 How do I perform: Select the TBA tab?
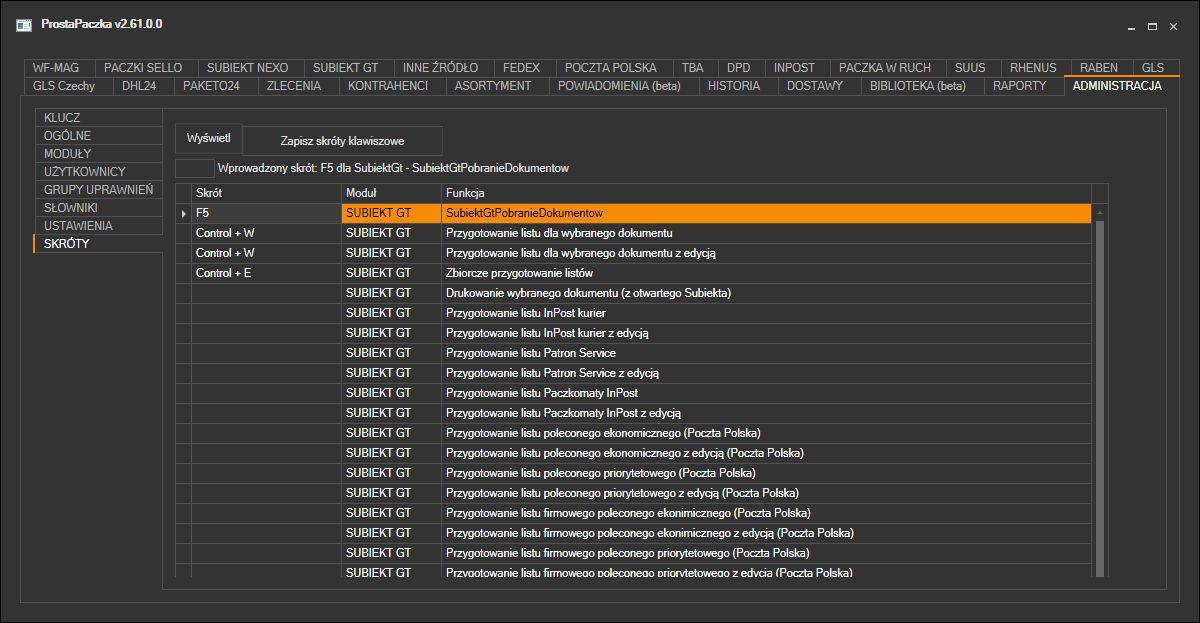click(x=693, y=68)
